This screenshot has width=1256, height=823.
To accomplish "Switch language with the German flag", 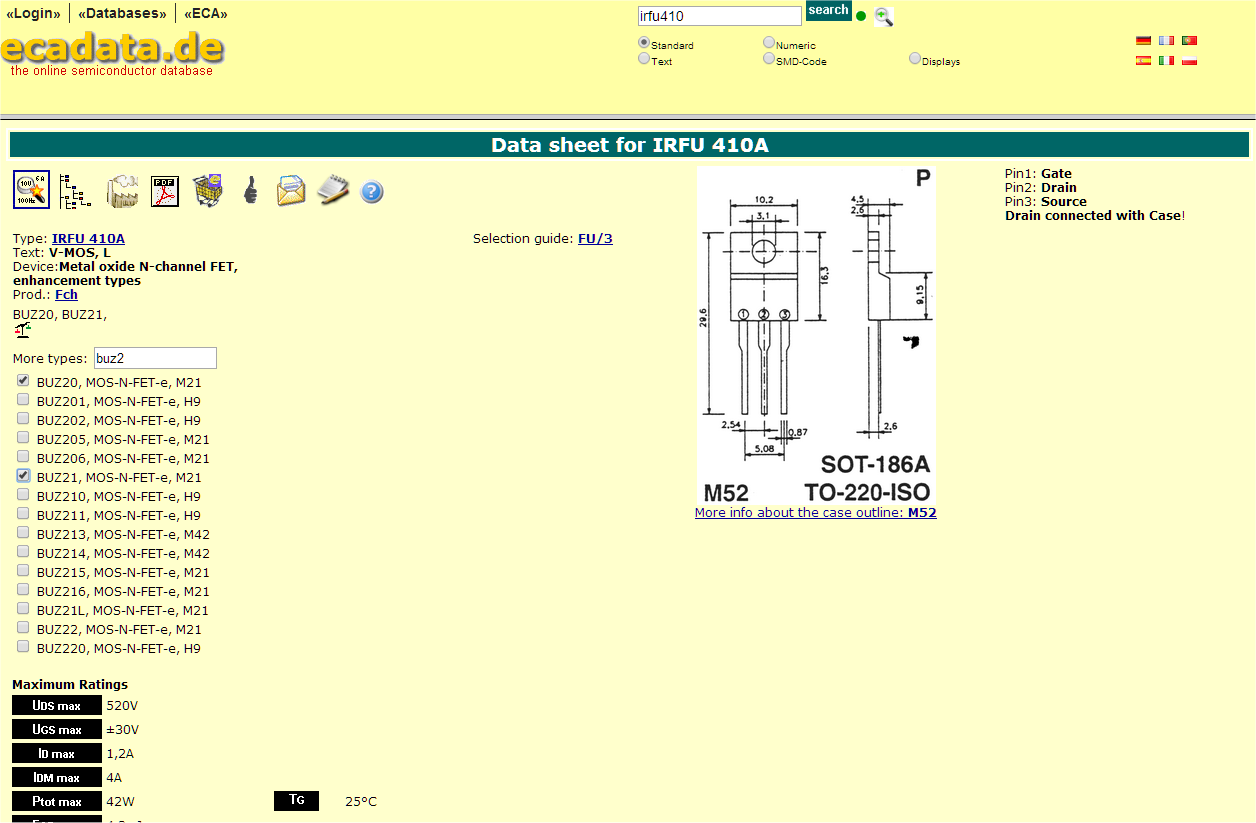I will [x=1143, y=41].
